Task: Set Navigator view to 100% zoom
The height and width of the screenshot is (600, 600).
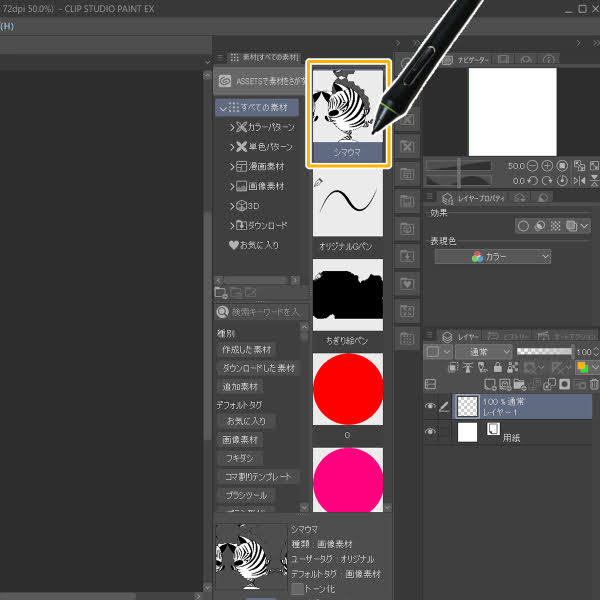Action: [562, 166]
